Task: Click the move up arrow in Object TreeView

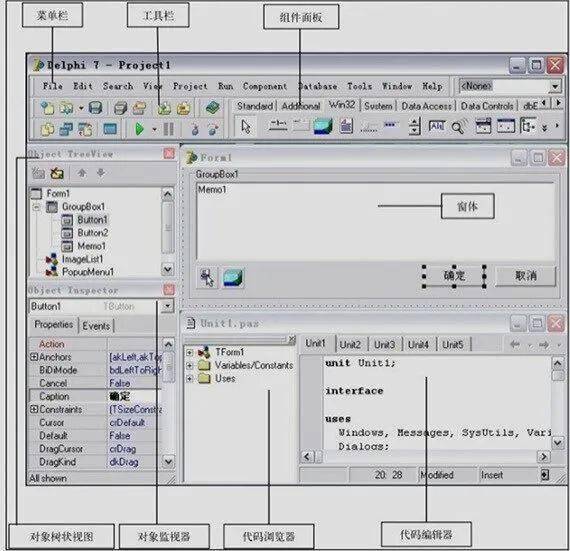Action: click(x=82, y=173)
